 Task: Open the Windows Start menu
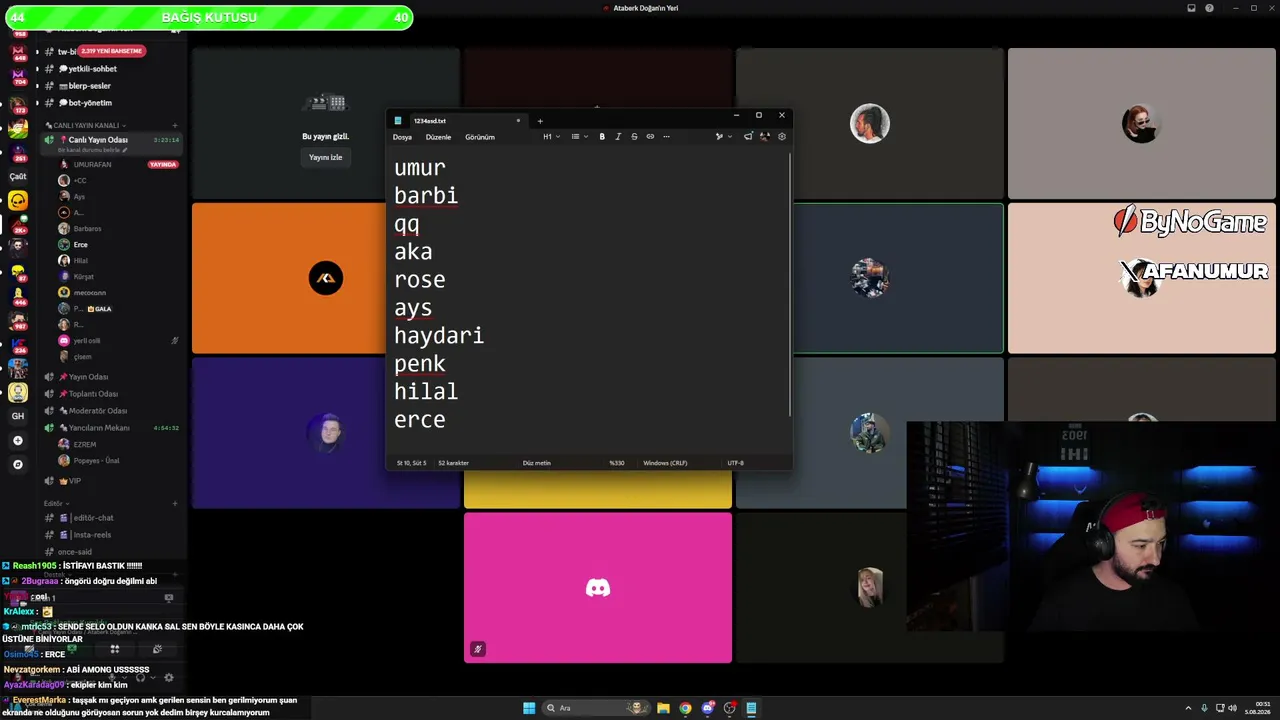pyautogui.click(x=529, y=708)
